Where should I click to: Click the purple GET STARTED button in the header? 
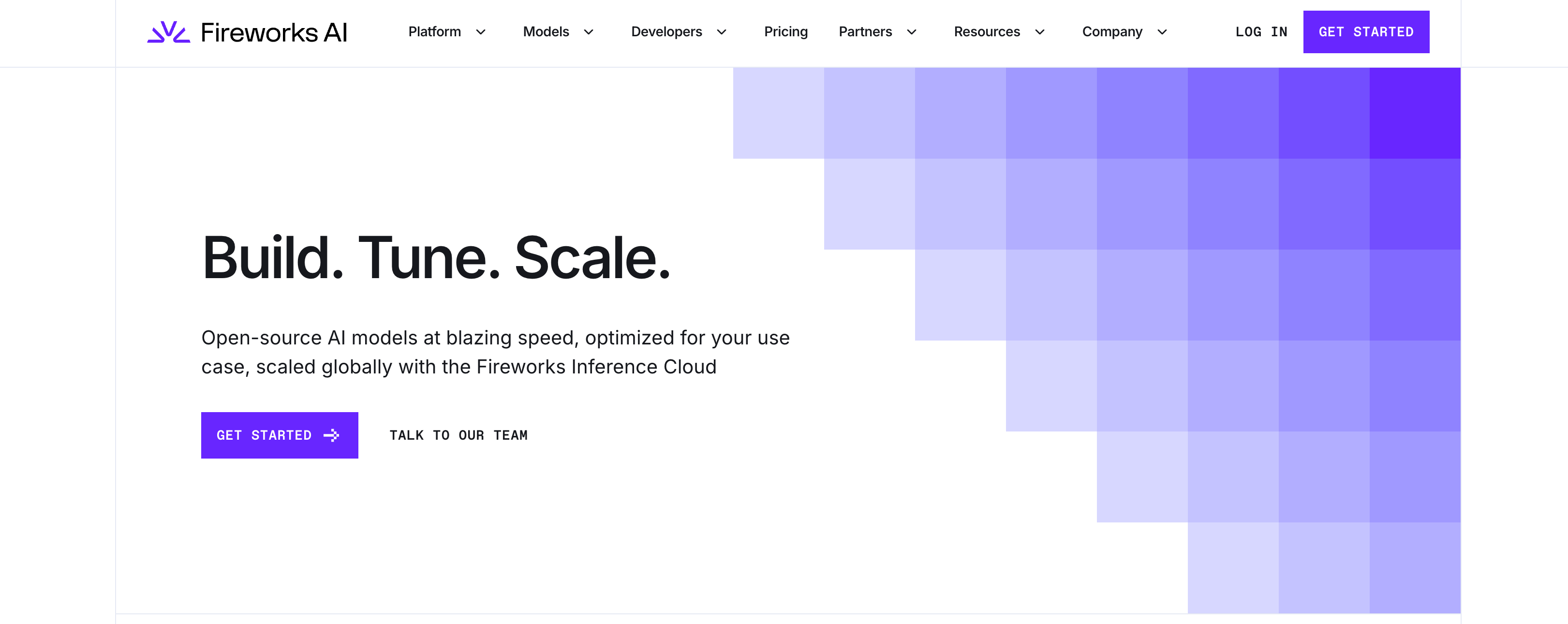coord(1366,31)
